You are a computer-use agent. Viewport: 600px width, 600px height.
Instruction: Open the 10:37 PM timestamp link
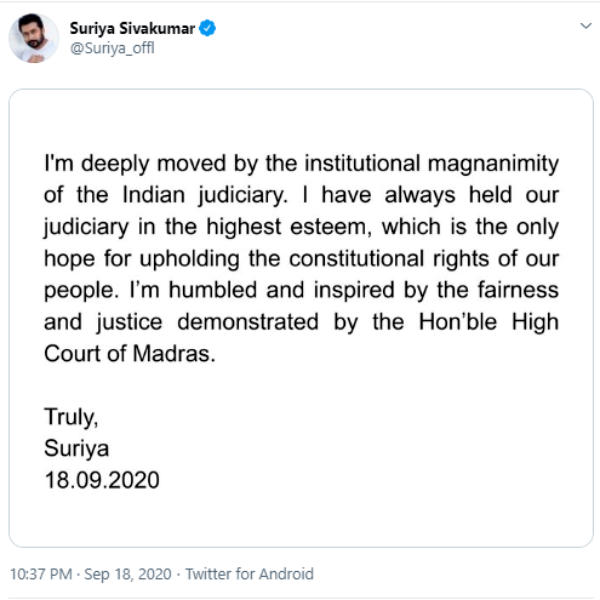coord(41,574)
